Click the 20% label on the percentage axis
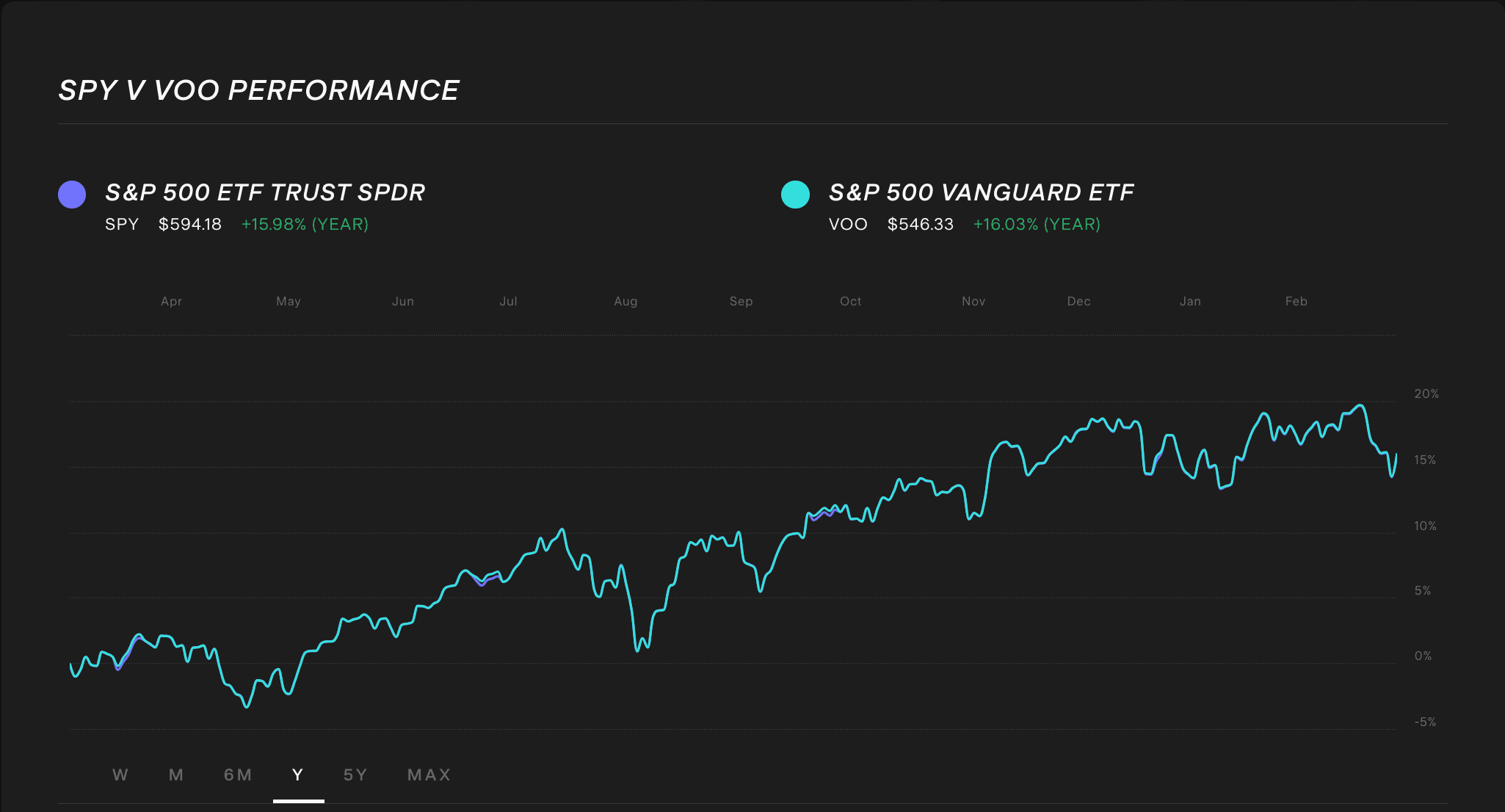Viewport: 1505px width, 812px height. (1424, 394)
